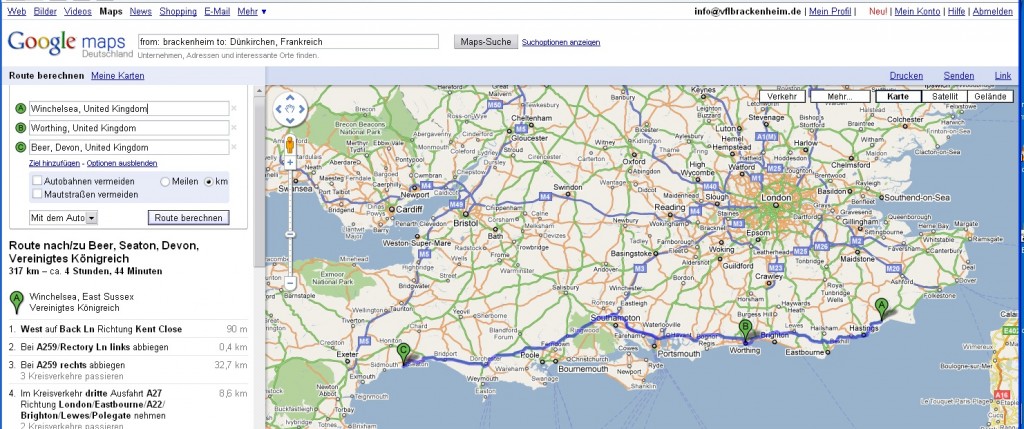This screenshot has height=429, width=1024.
Task: Pan map down with arrow control
Action: click(290, 121)
